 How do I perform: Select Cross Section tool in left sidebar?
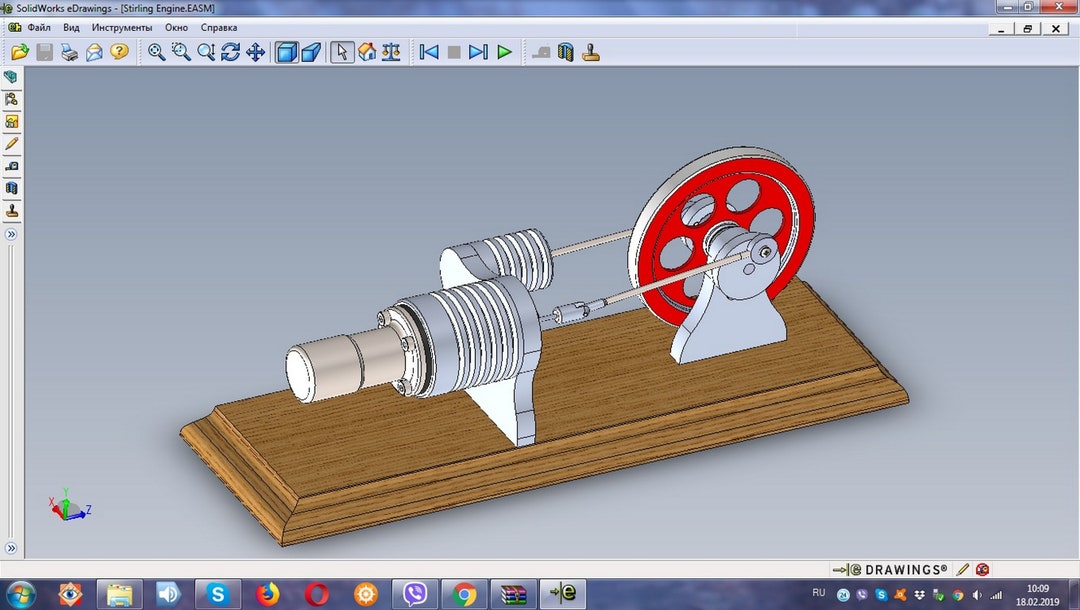point(11,188)
